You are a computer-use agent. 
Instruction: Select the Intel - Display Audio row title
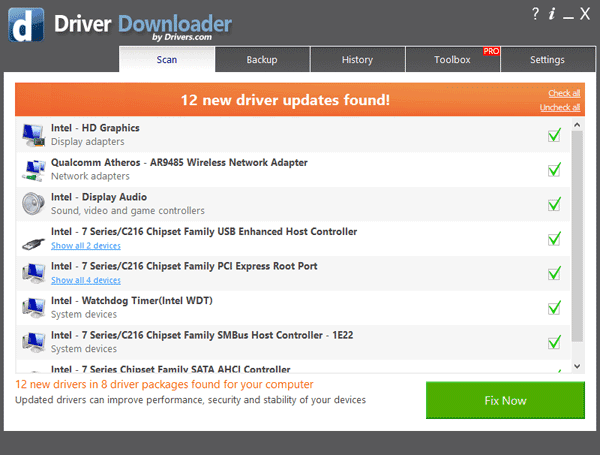pyautogui.click(x=99, y=197)
